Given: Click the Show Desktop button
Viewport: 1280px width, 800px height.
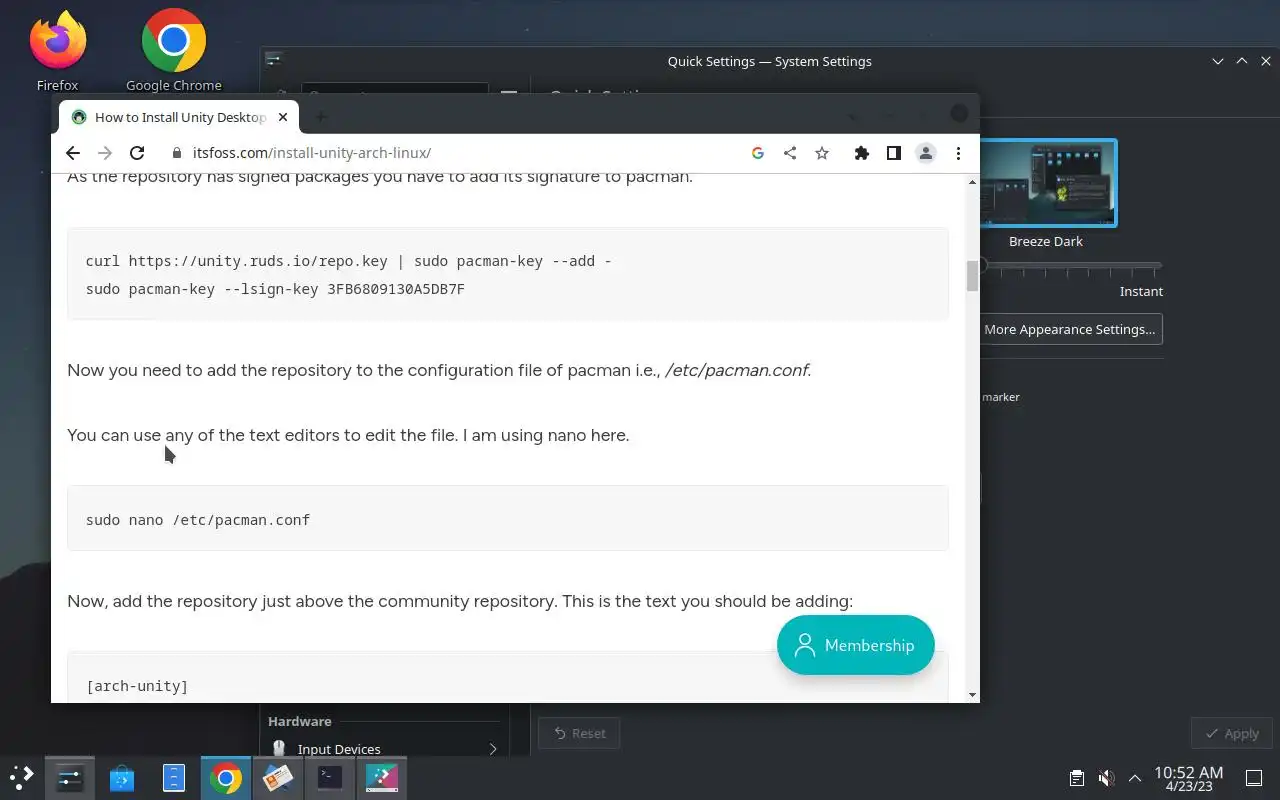Looking at the screenshot, I should [1254, 778].
